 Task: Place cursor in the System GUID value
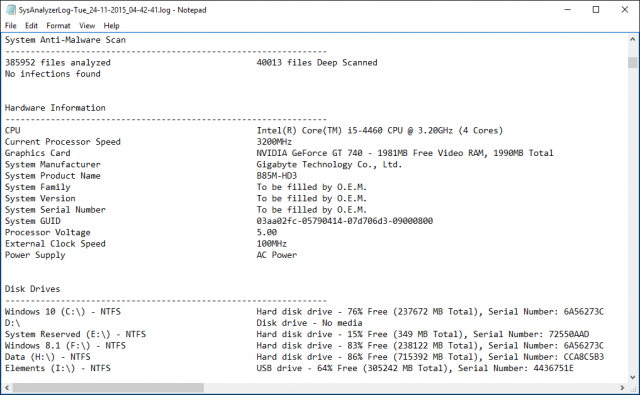[x=344, y=221]
